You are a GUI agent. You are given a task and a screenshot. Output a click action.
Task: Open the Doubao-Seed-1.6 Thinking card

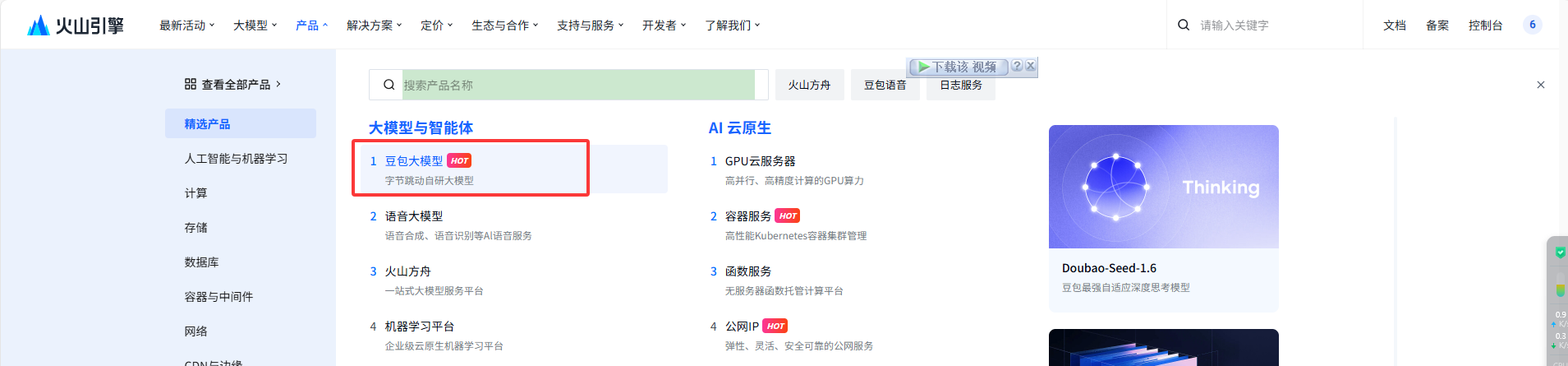(1163, 218)
